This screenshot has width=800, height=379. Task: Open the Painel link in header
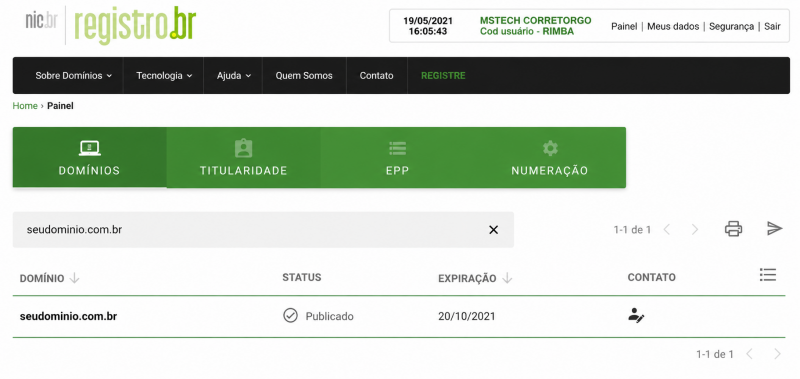[624, 27]
